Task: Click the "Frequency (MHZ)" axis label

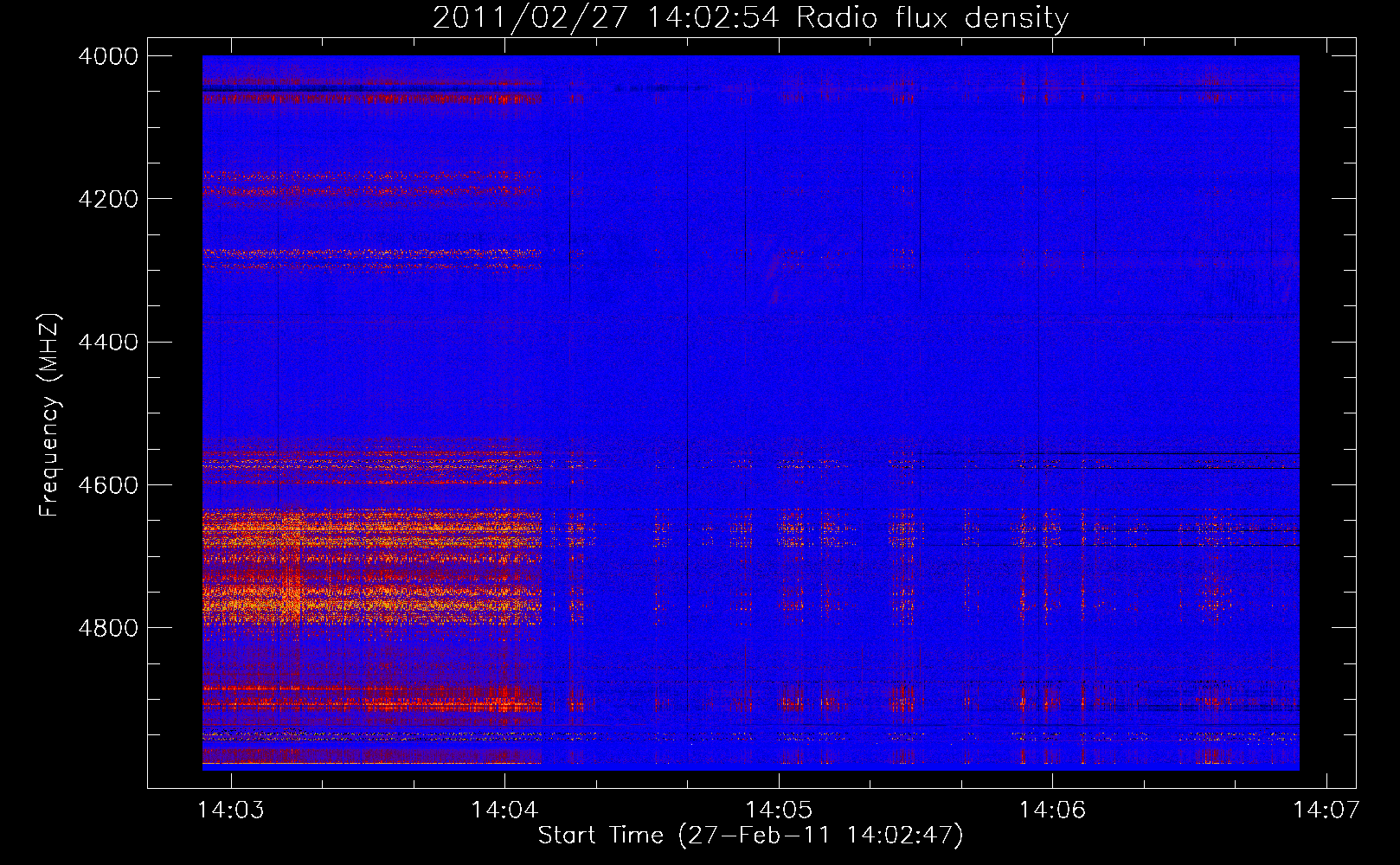Action: pos(50,415)
